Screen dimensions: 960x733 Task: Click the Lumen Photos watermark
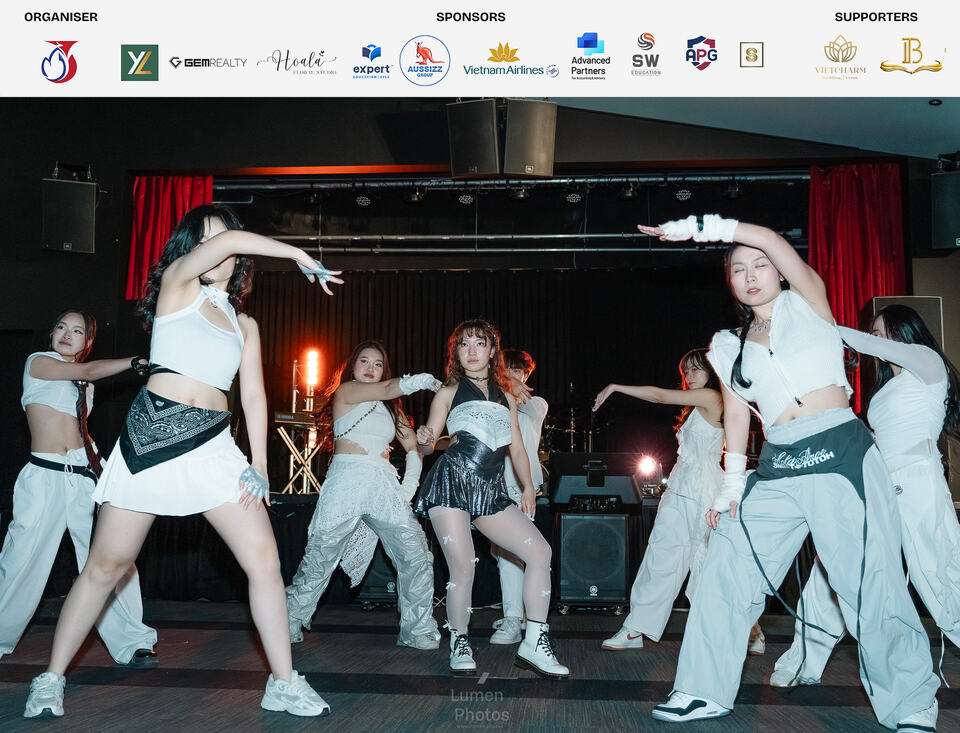pos(481,702)
